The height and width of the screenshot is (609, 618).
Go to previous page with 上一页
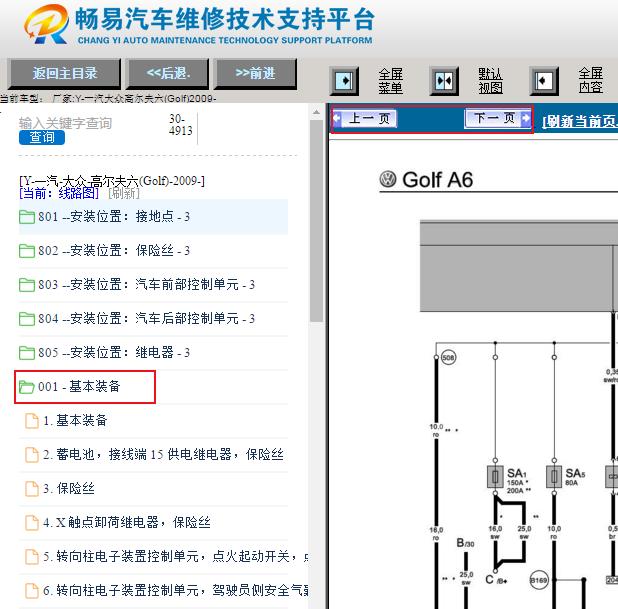click(x=365, y=118)
